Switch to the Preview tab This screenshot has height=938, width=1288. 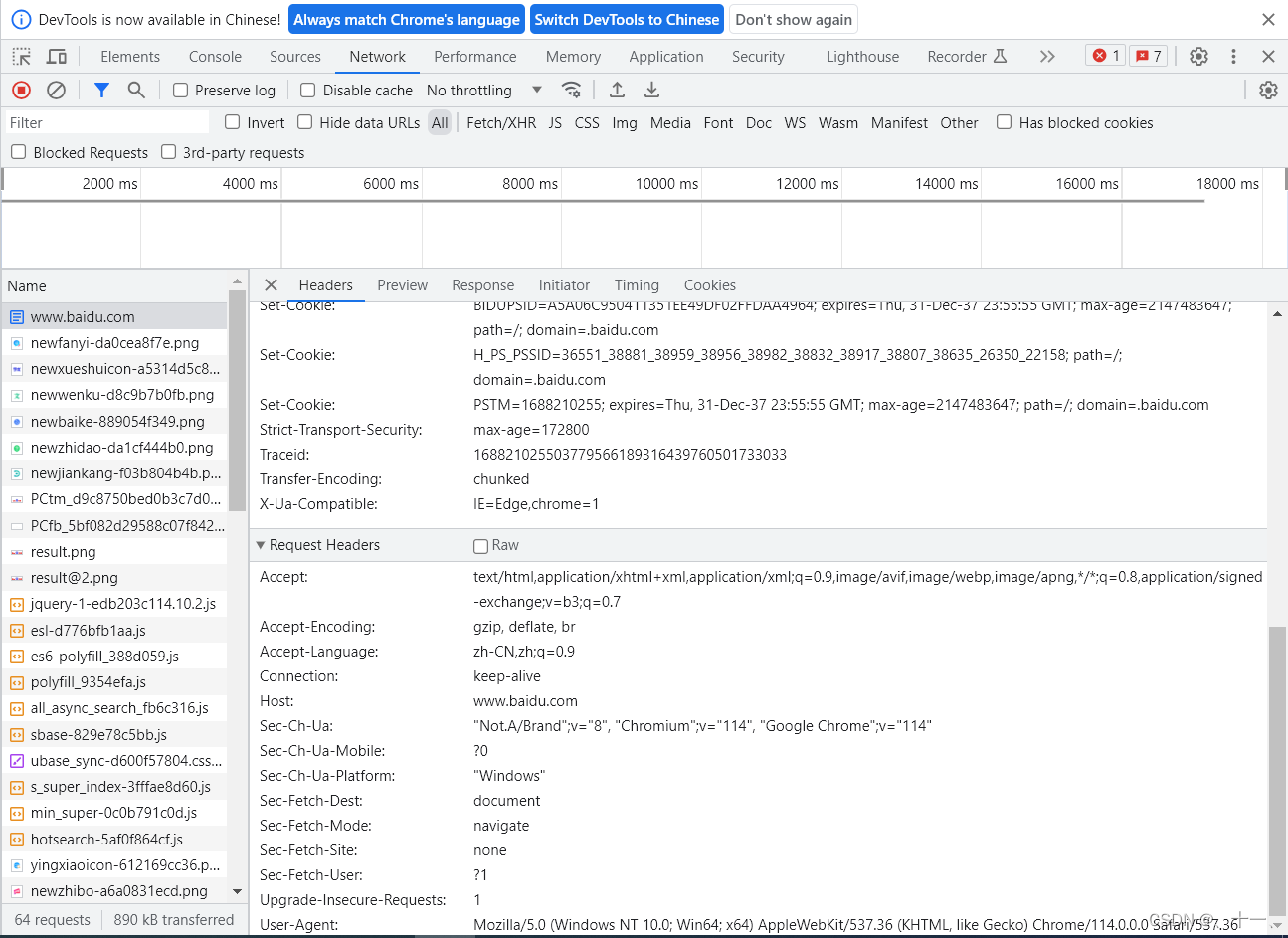[402, 285]
